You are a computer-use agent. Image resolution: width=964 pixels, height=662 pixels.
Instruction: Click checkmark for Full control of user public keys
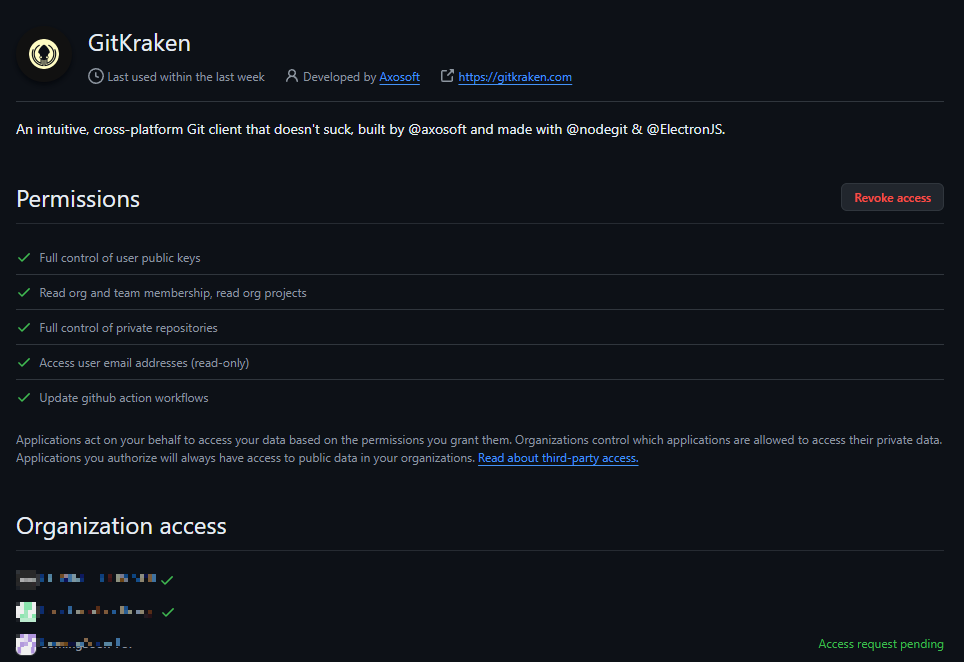click(24, 258)
